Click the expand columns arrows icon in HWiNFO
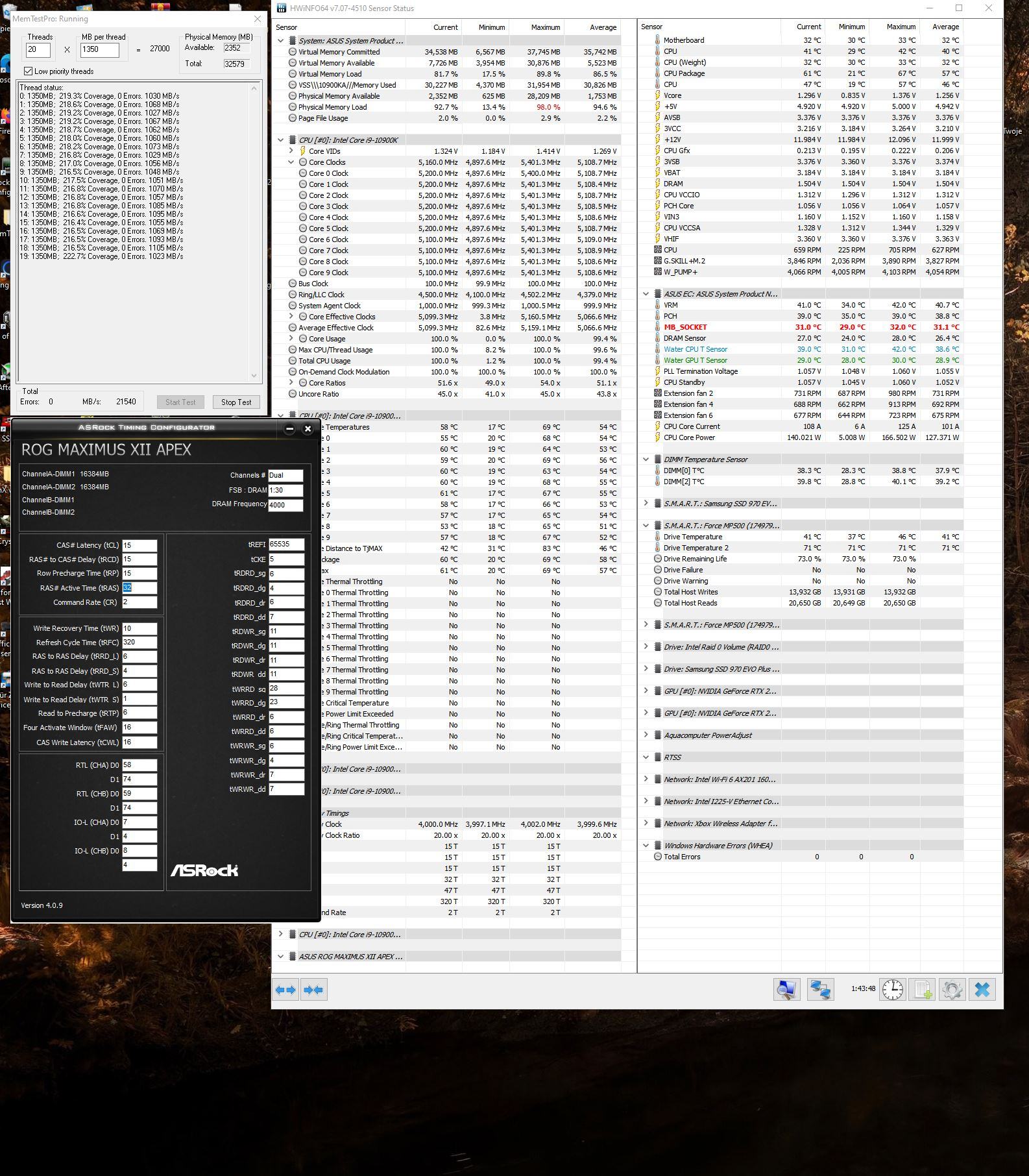Image resolution: width=1029 pixels, height=1176 pixels. pyautogui.click(x=285, y=990)
